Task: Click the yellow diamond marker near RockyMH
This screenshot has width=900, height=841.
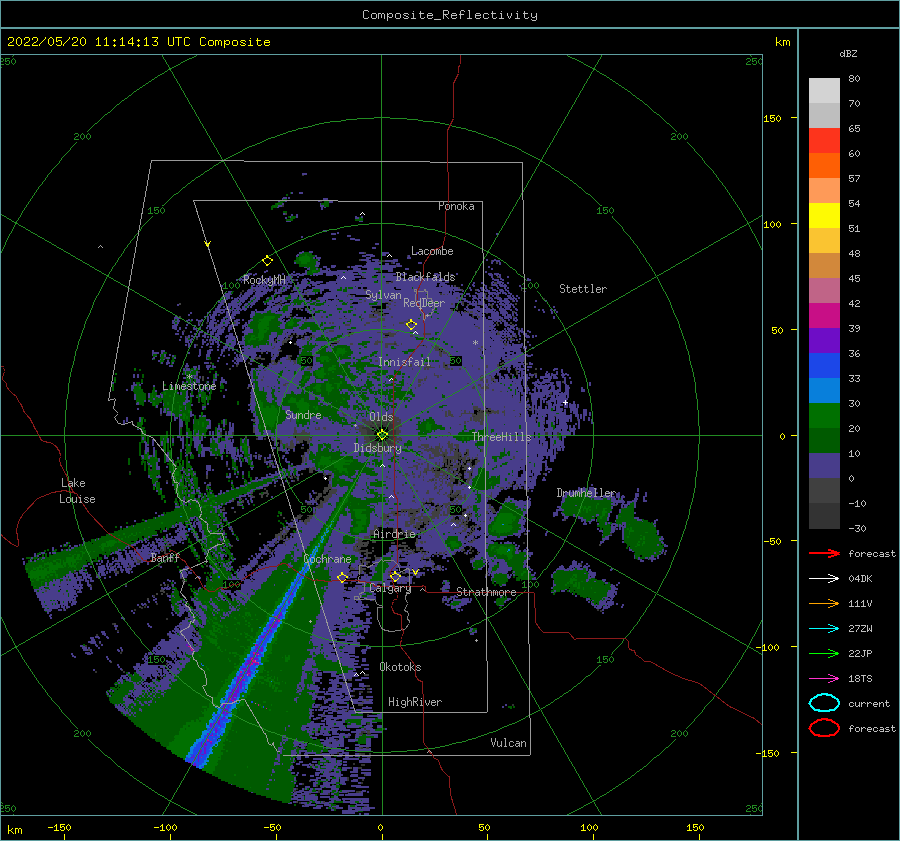Action: [267, 261]
